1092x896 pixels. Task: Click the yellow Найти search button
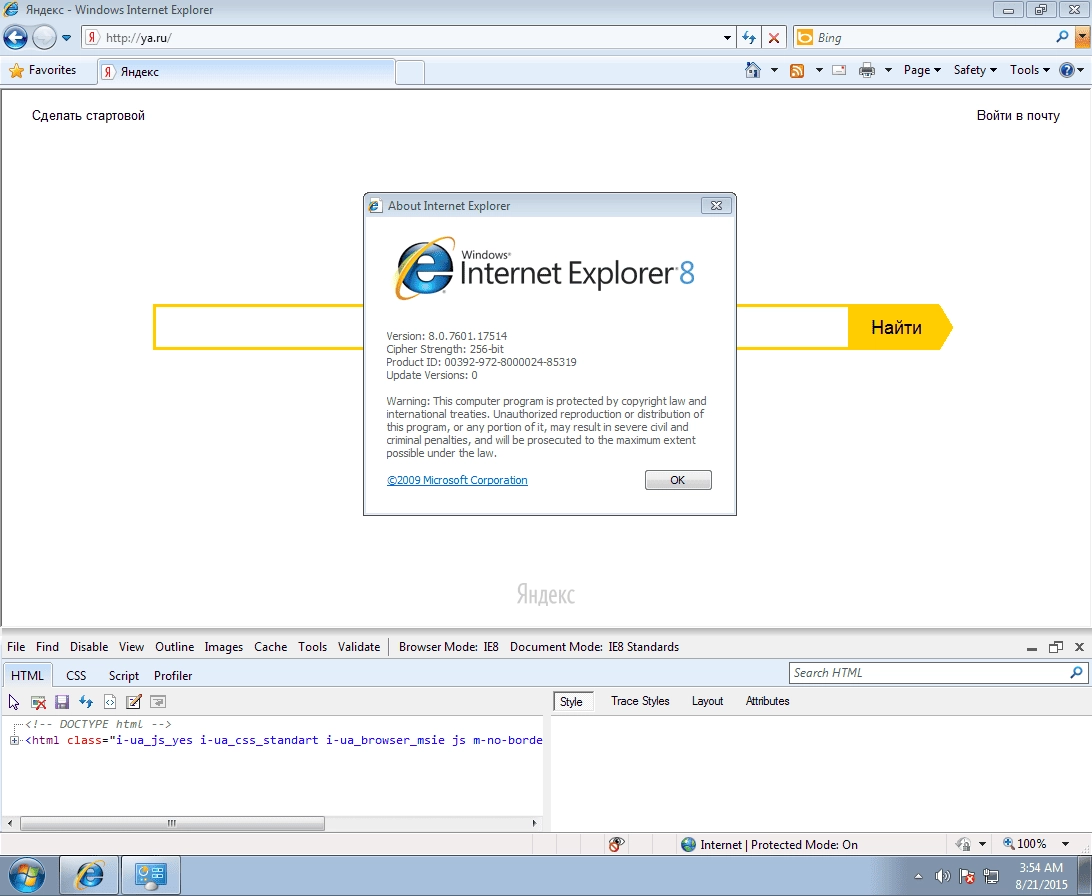click(897, 327)
